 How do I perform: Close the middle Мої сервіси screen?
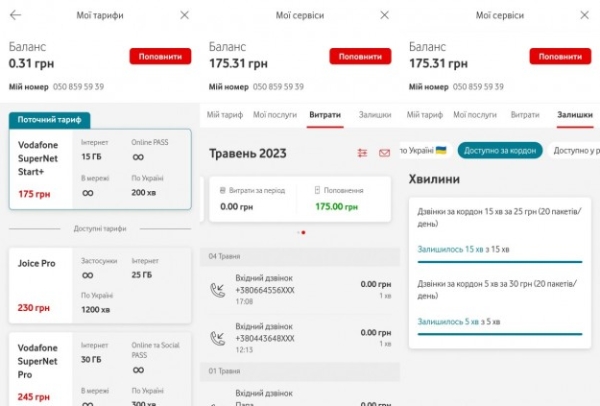pos(385,15)
